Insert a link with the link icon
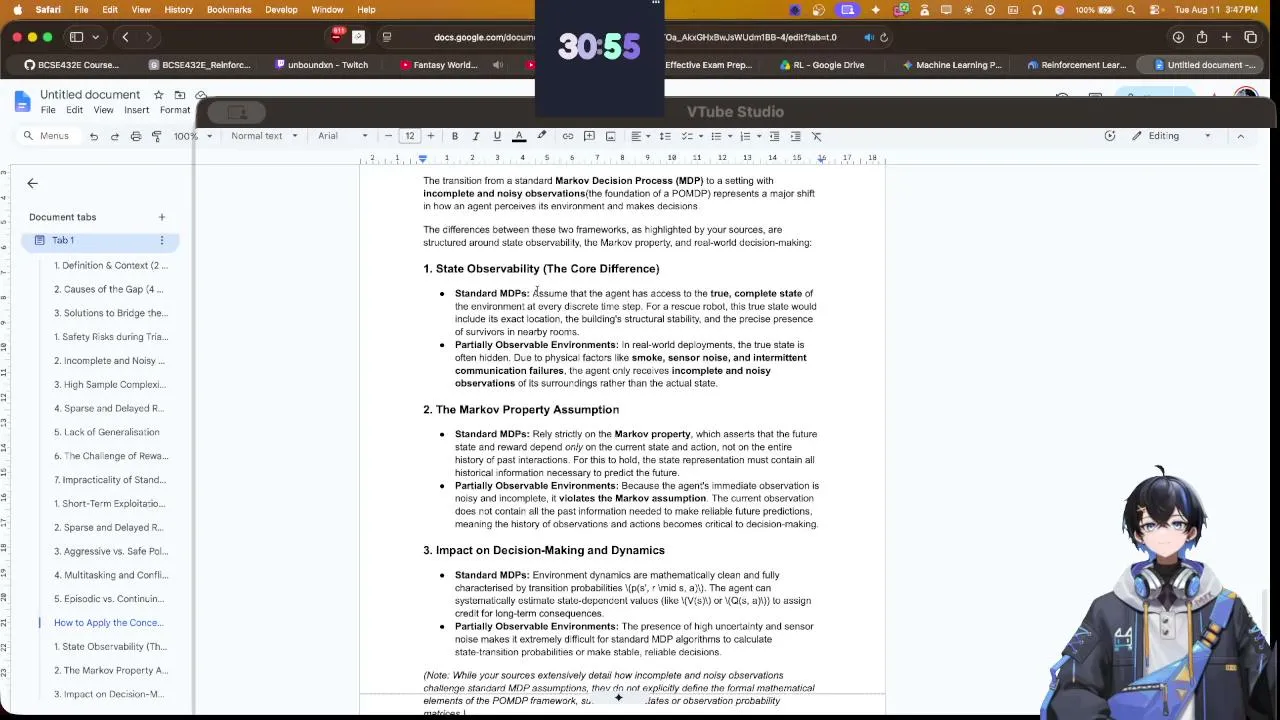1280x720 pixels. 568,136
